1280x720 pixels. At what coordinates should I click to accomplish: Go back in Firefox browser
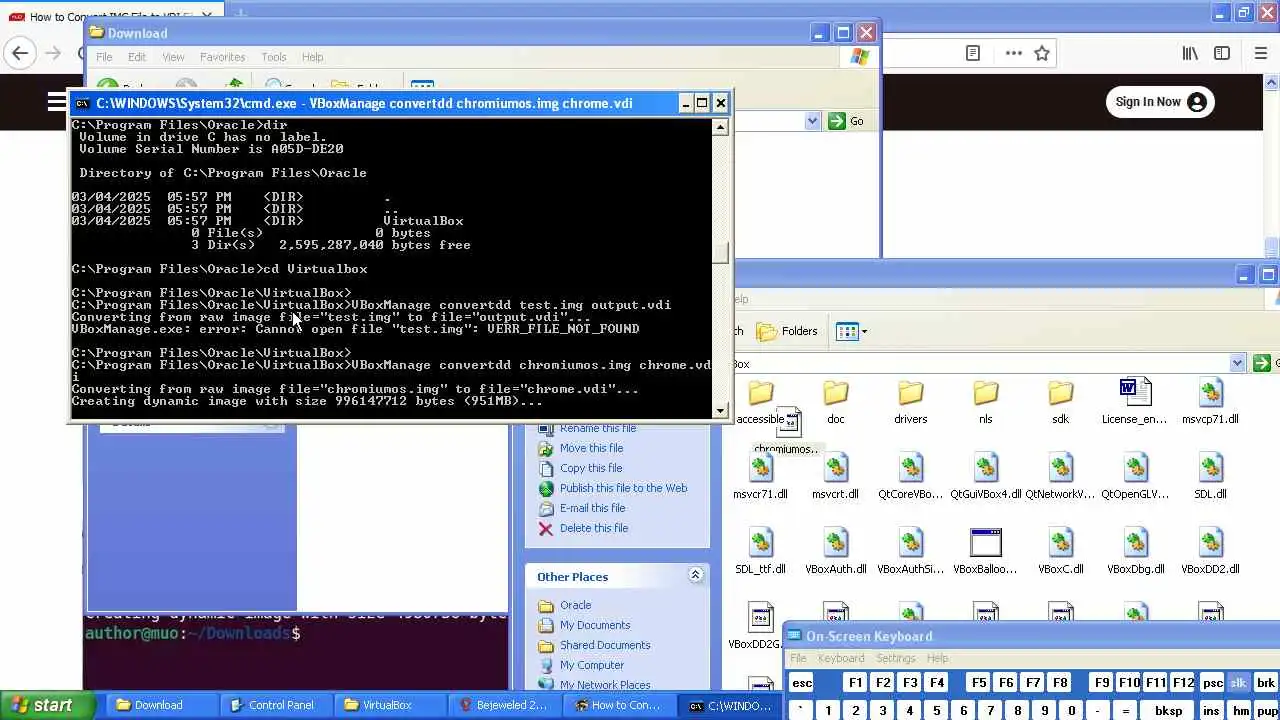pyautogui.click(x=20, y=54)
